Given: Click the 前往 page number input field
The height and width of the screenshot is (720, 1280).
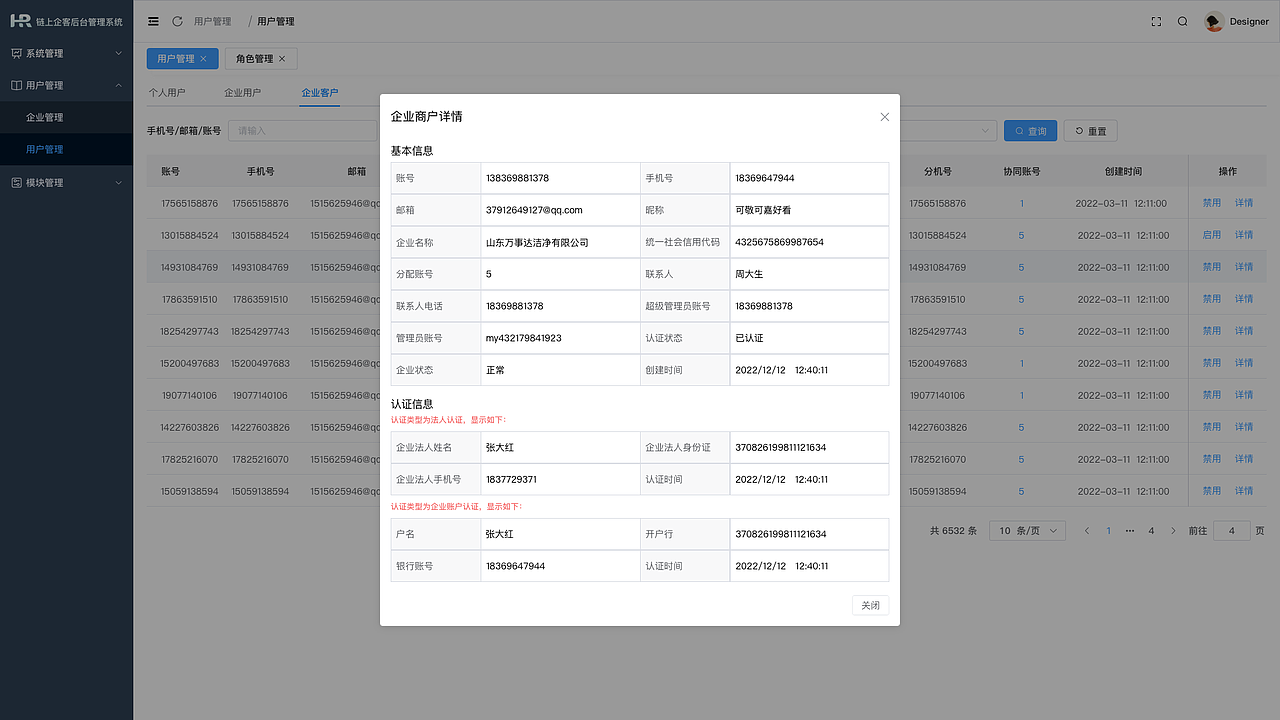Looking at the screenshot, I should 1231,530.
